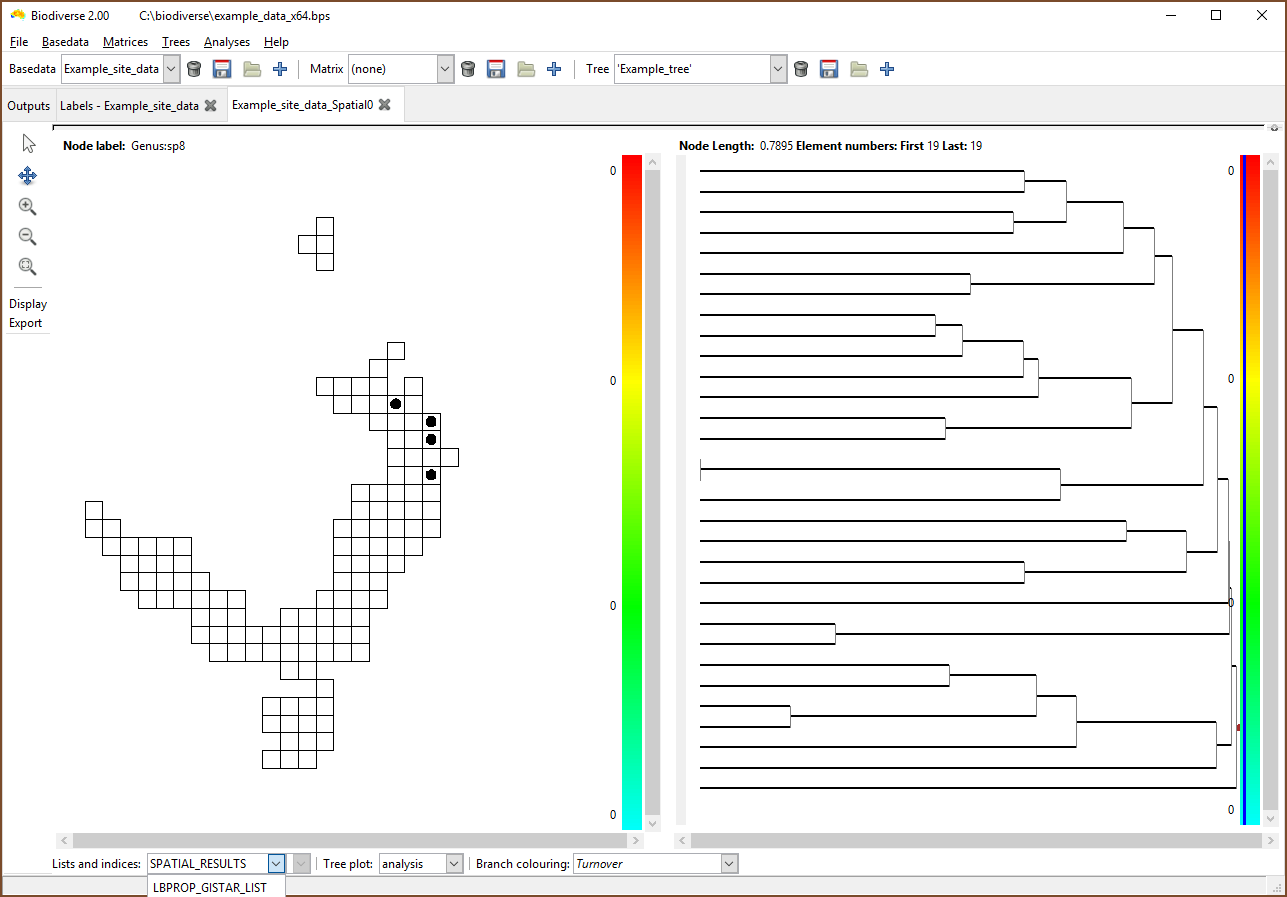Select LBPROP_GISTAR_LIST from the list
This screenshot has height=897, width=1287.
[210, 887]
